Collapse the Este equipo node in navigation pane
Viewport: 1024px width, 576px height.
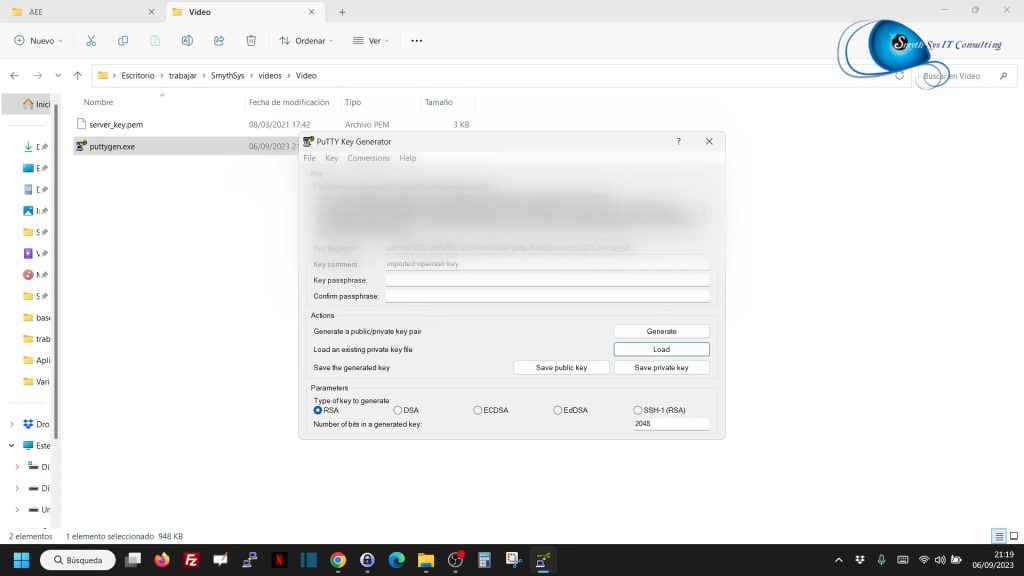click(12, 445)
